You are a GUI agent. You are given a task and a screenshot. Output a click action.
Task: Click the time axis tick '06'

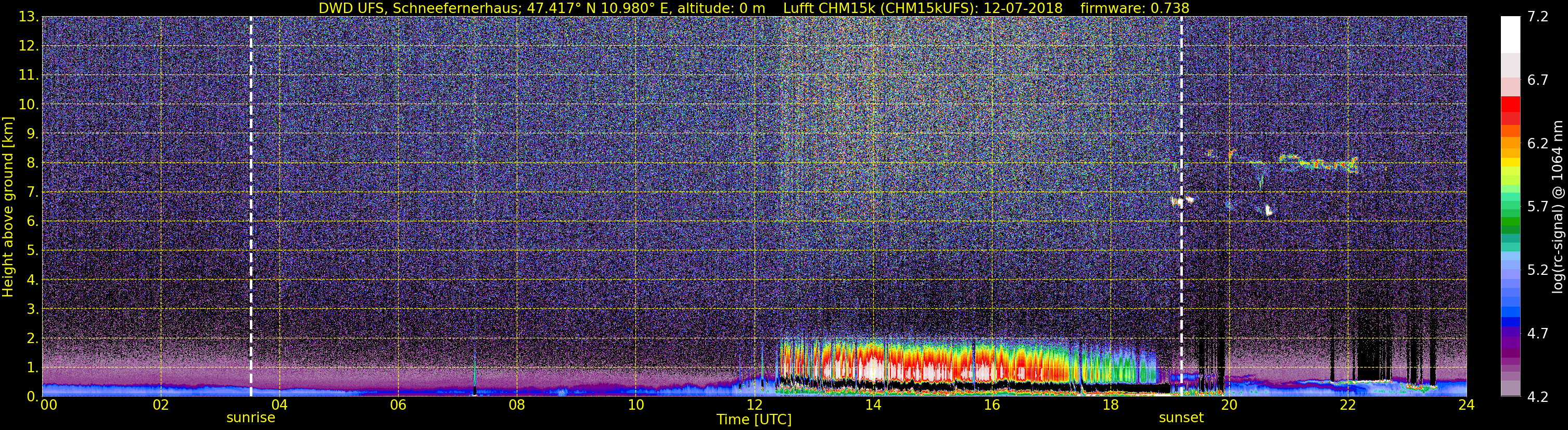coord(398,405)
